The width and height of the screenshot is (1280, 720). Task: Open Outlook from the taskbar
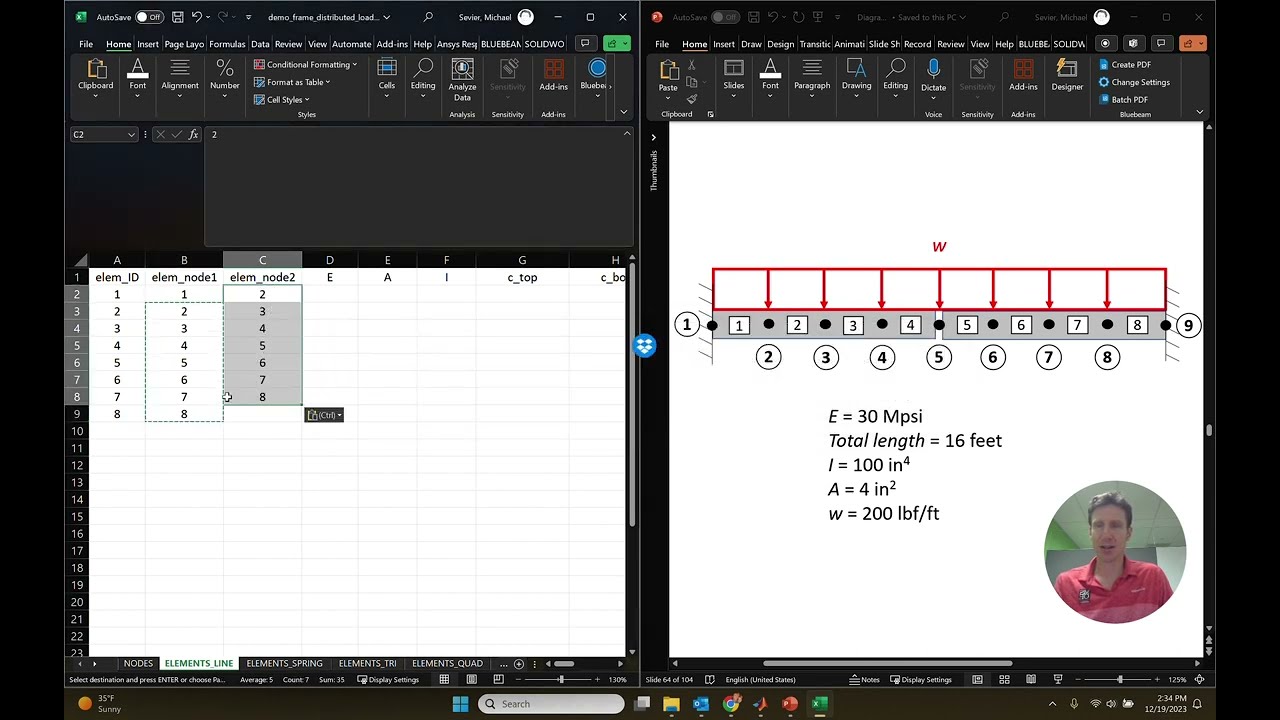click(x=701, y=704)
